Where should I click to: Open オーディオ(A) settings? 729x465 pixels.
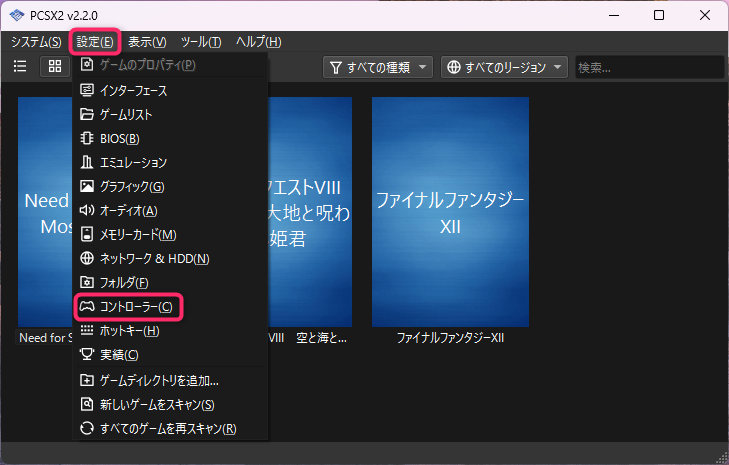point(170,210)
